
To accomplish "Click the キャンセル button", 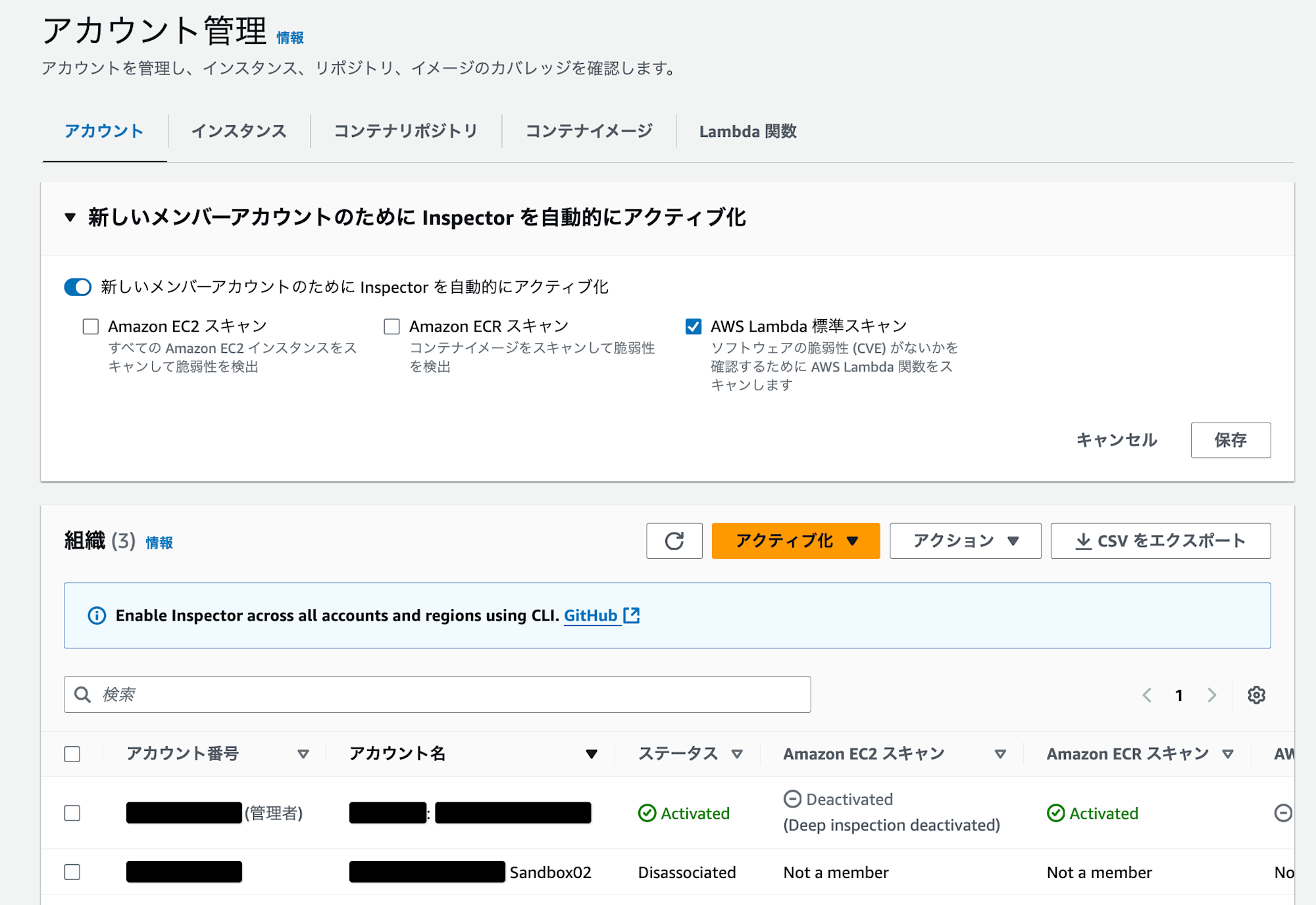I will pos(1117,440).
